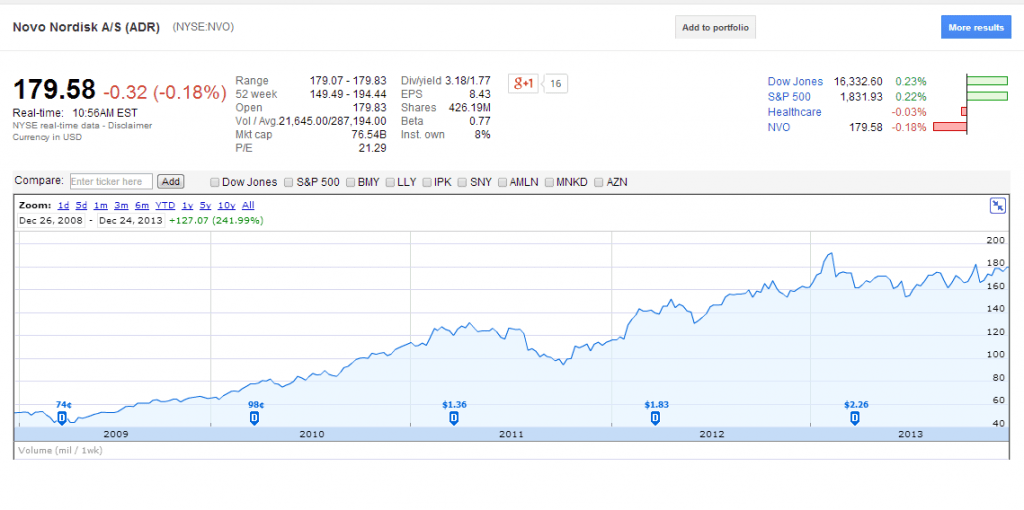Click the 76.54B market cap value
The width and height of the screenshot is (1024, 510).
click(x=368, y=135)
